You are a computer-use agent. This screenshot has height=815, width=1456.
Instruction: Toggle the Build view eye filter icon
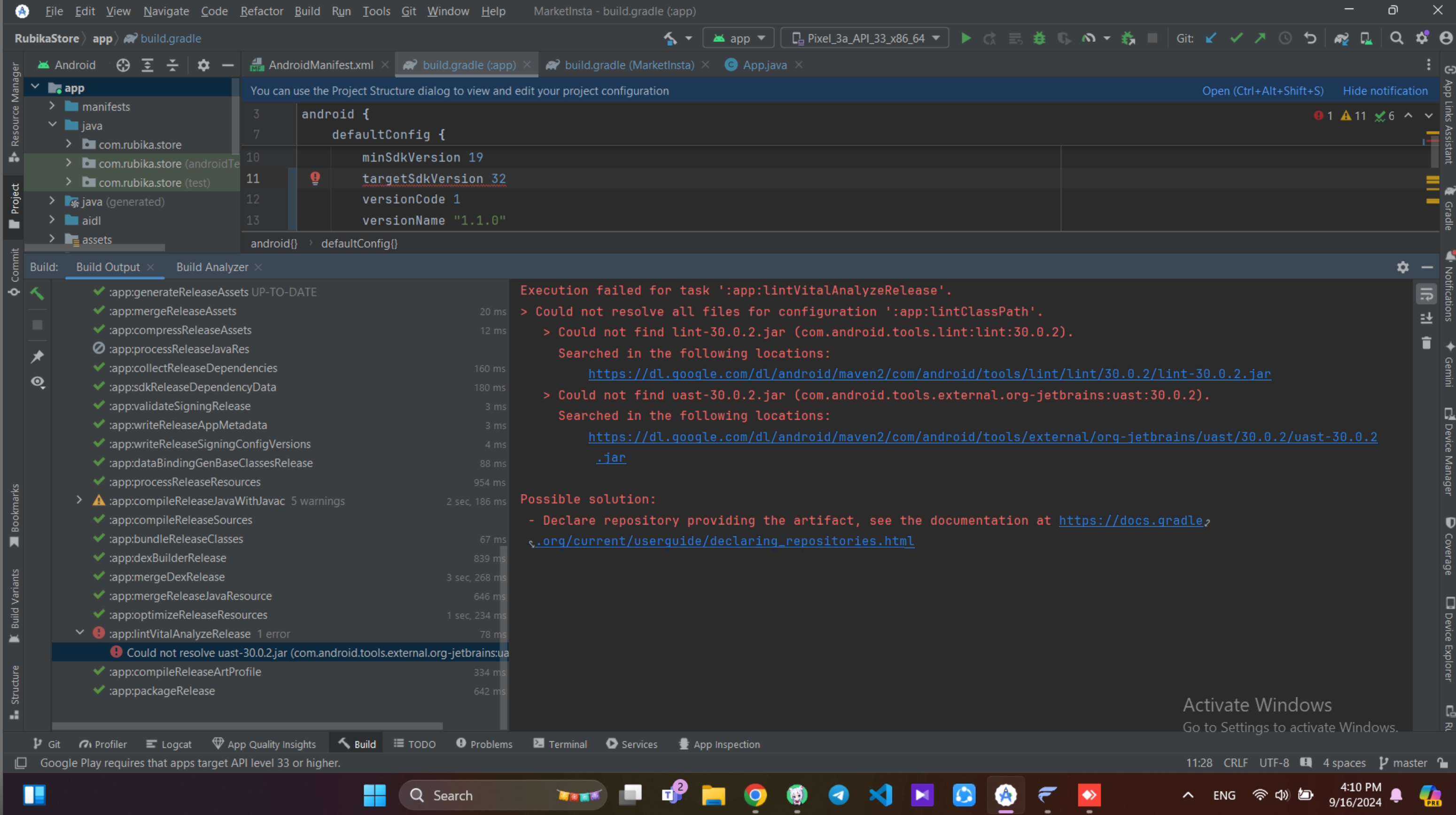click(x=37, y=382)
